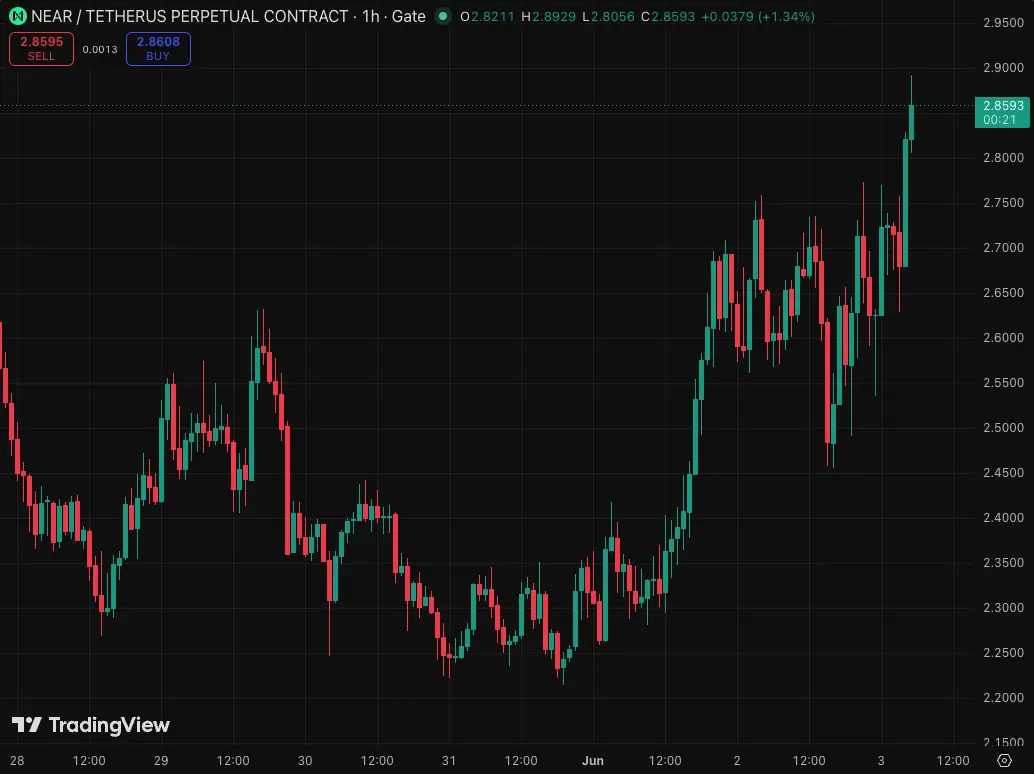Click the 2.9000 price axis label
Screen dimensions: 1034x774
[1003, 68]
